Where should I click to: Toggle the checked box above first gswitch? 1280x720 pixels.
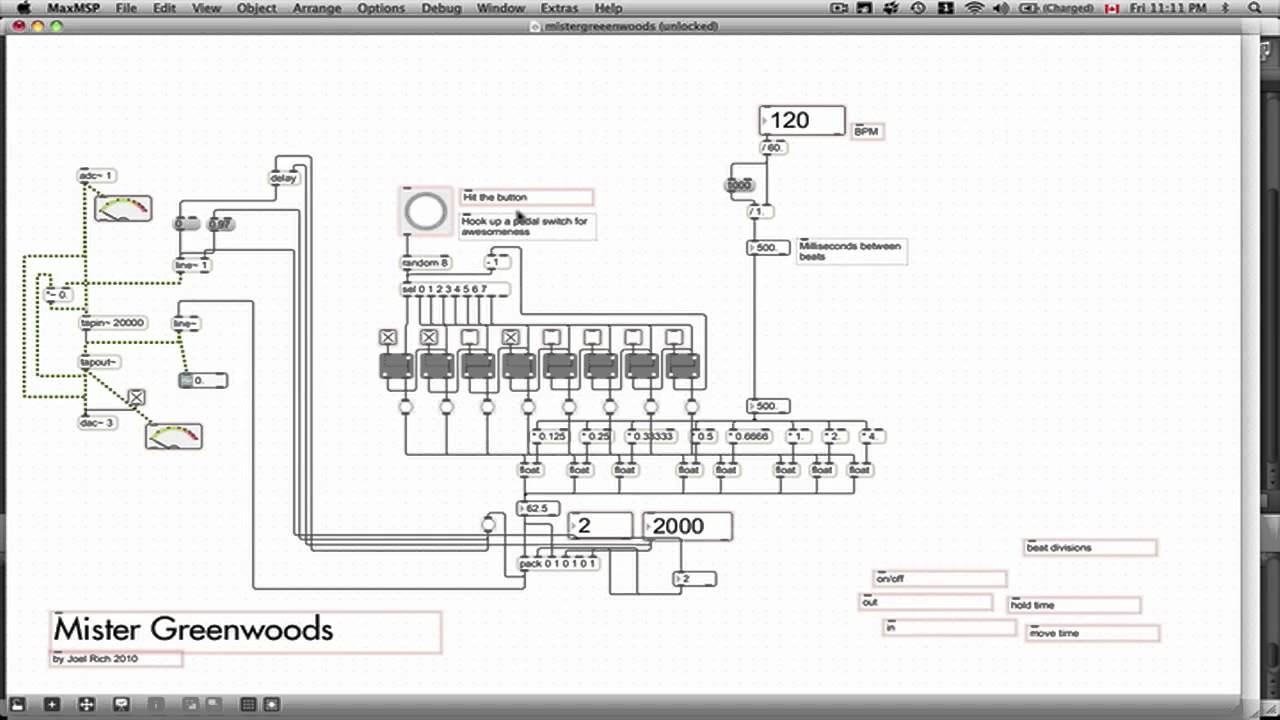pos(388,337)
